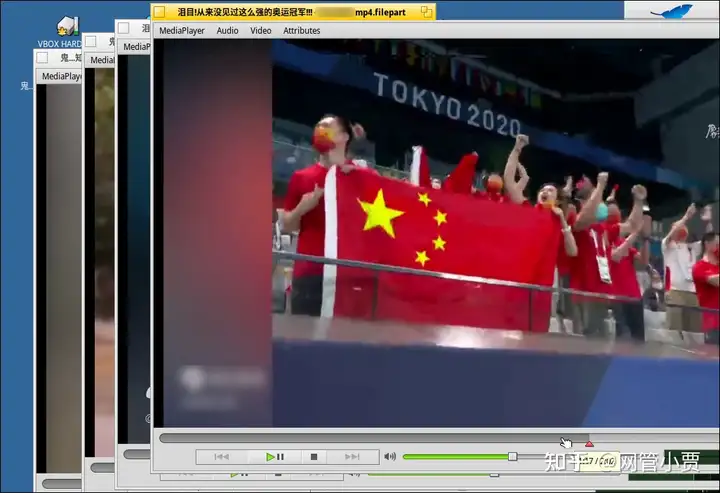Viewport: 720px width, 493px height.
Task: Open MediaPlayer menu of rearmost window
Action: click(x=61, y=76)
